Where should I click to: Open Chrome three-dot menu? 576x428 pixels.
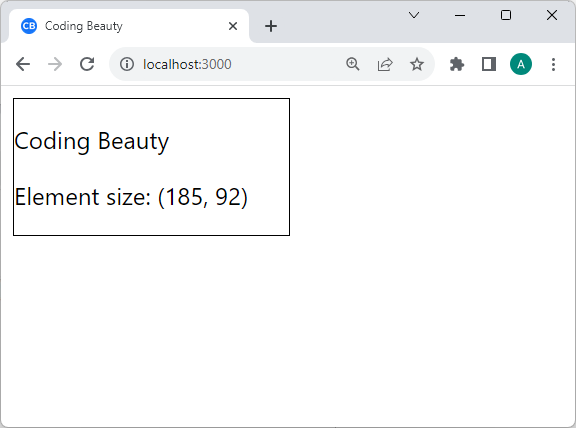coord(553,64)
